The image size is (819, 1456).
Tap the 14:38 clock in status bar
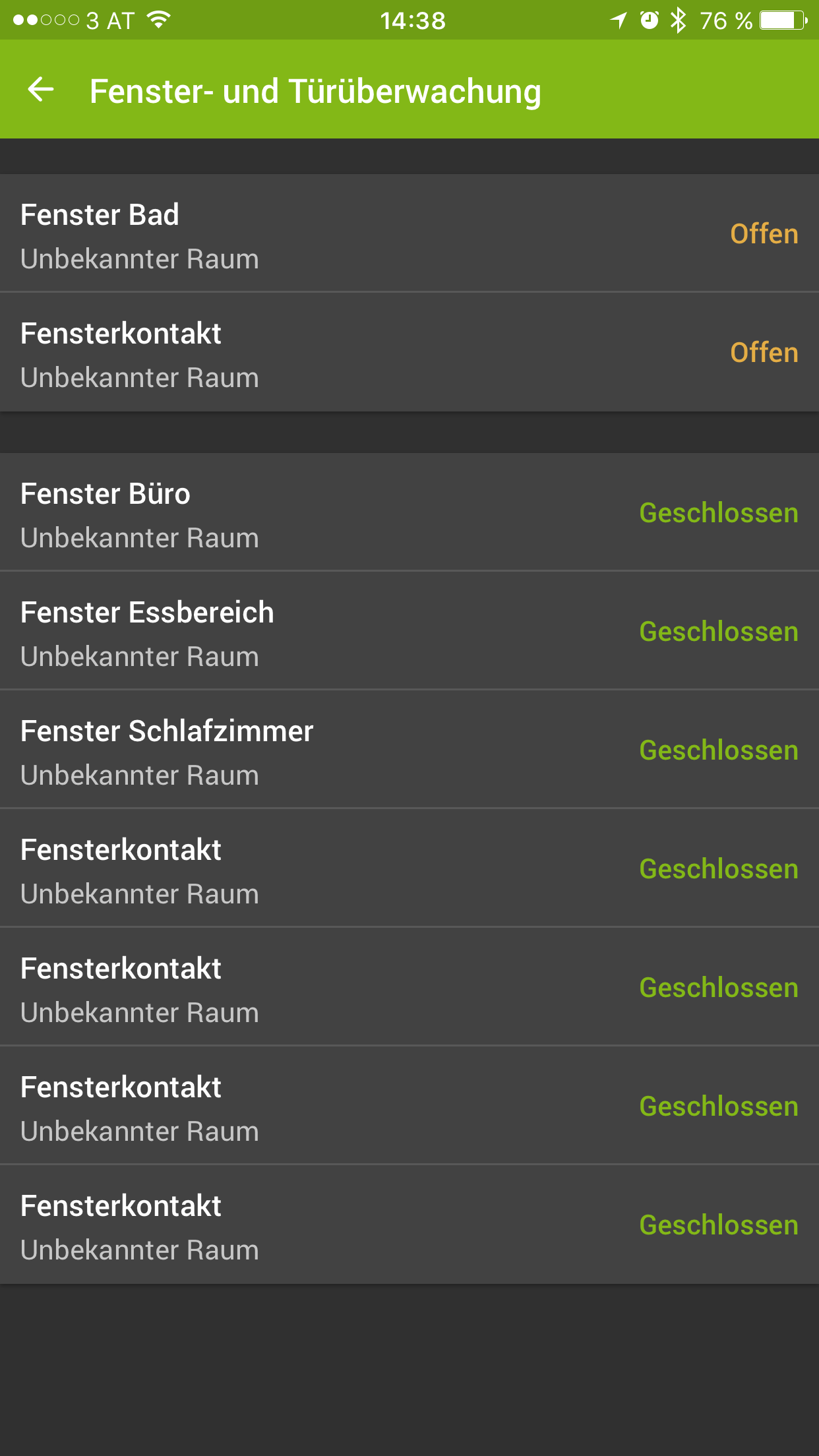413,21
